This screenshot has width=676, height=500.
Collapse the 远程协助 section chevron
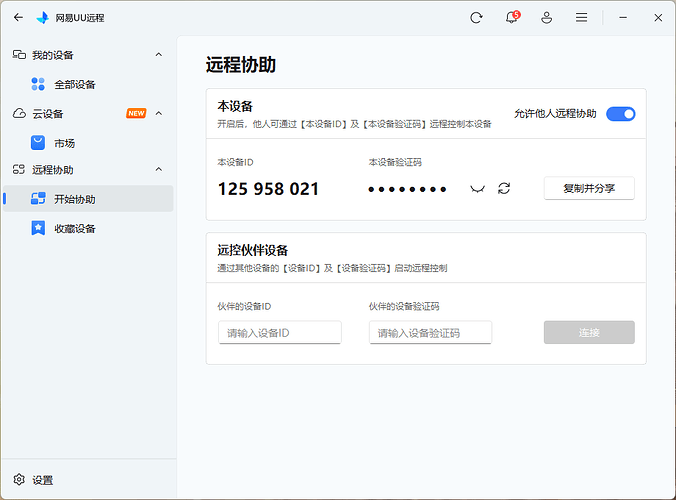159,169
